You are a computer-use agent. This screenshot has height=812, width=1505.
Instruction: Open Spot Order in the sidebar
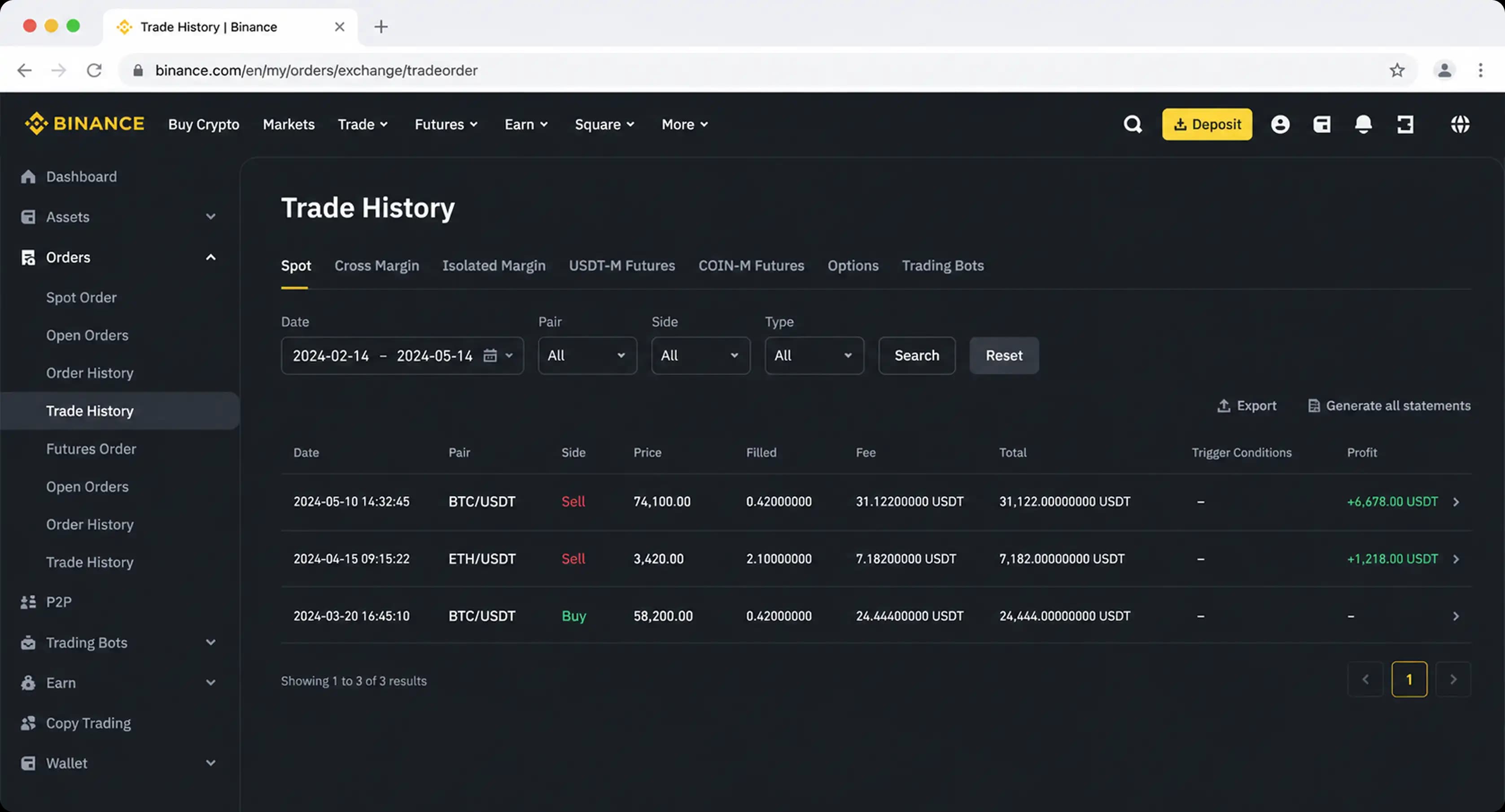tap(81, 297)
